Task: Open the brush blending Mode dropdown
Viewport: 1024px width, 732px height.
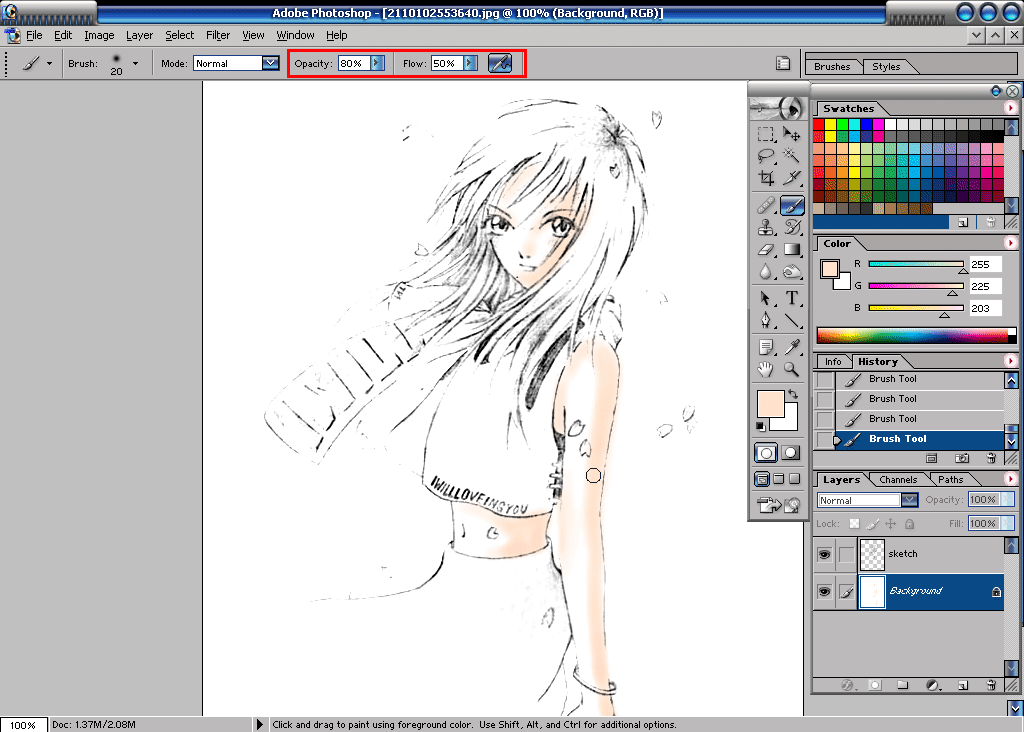Action: point(270,63)
